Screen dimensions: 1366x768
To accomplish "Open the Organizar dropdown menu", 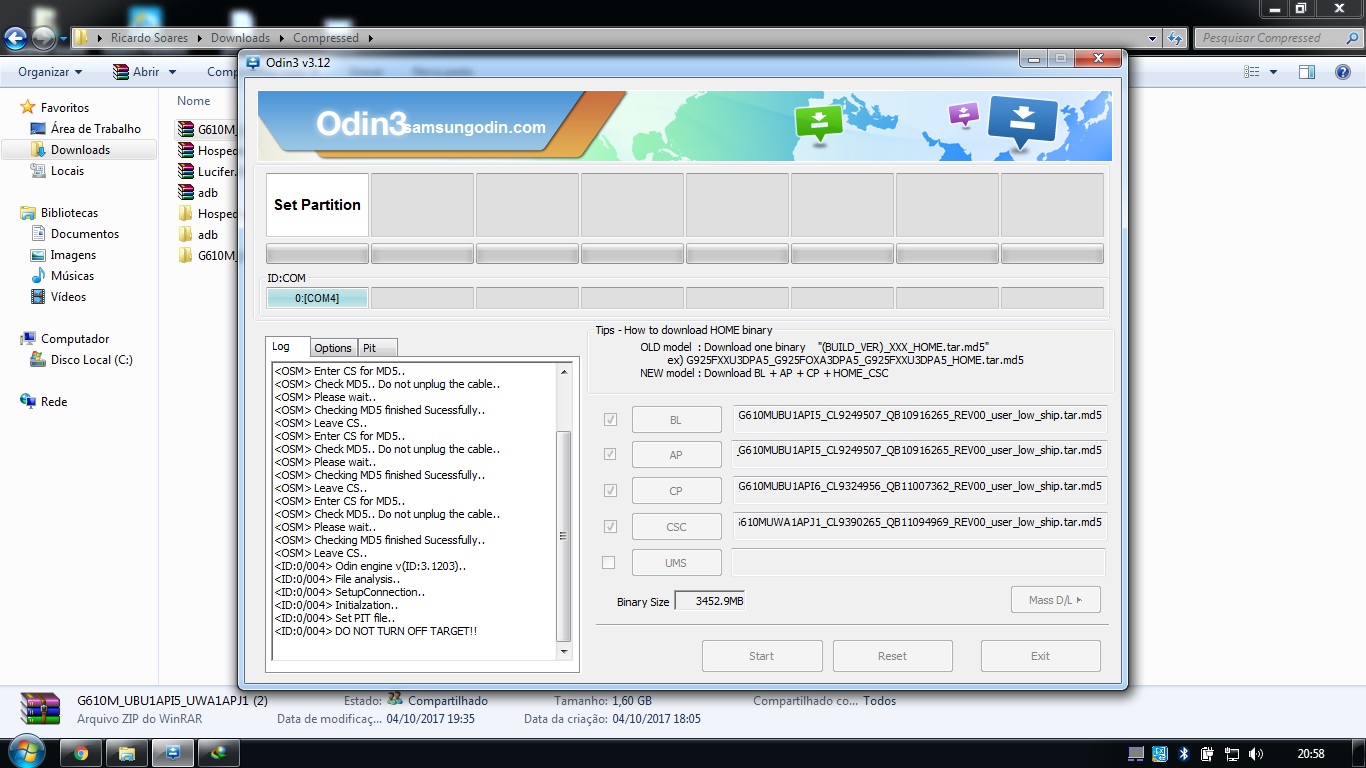I will click(50, 72).
